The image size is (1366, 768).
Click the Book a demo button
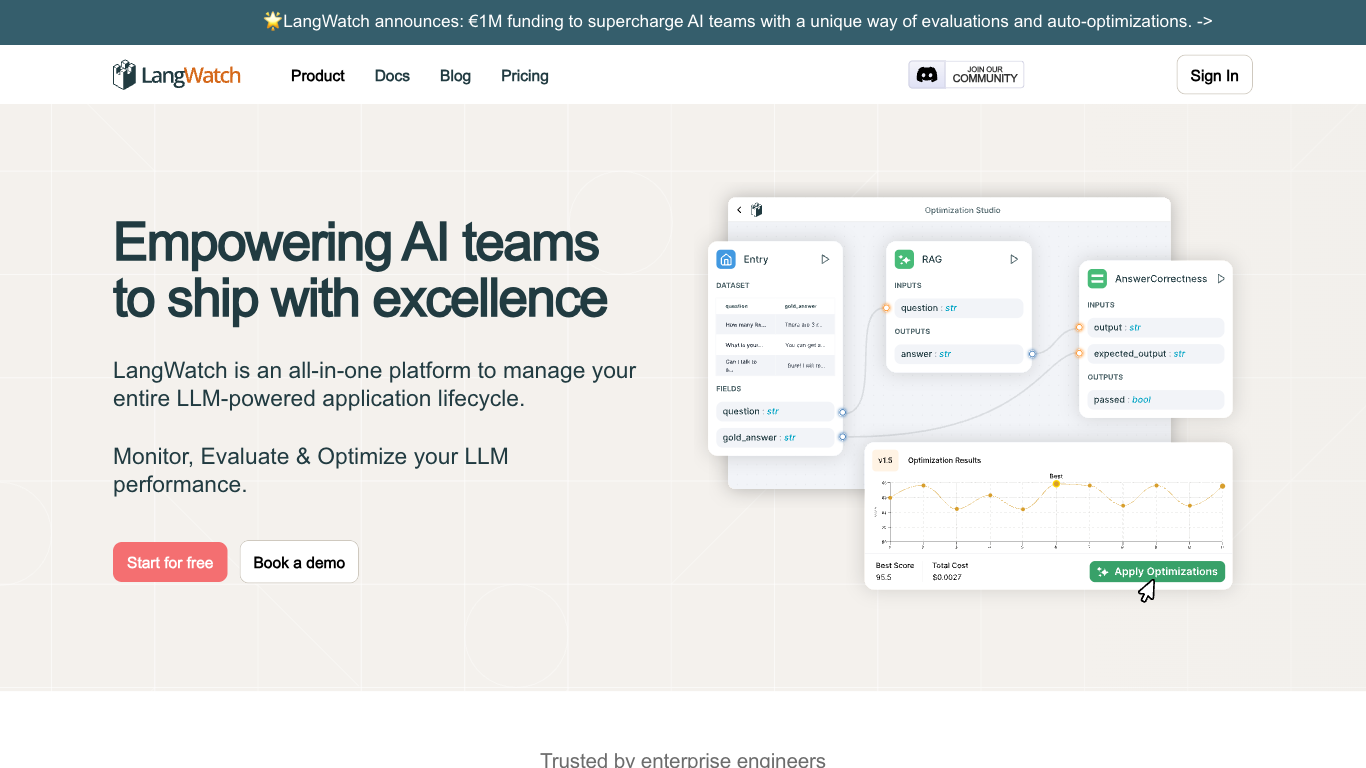(x=299, y=562)
